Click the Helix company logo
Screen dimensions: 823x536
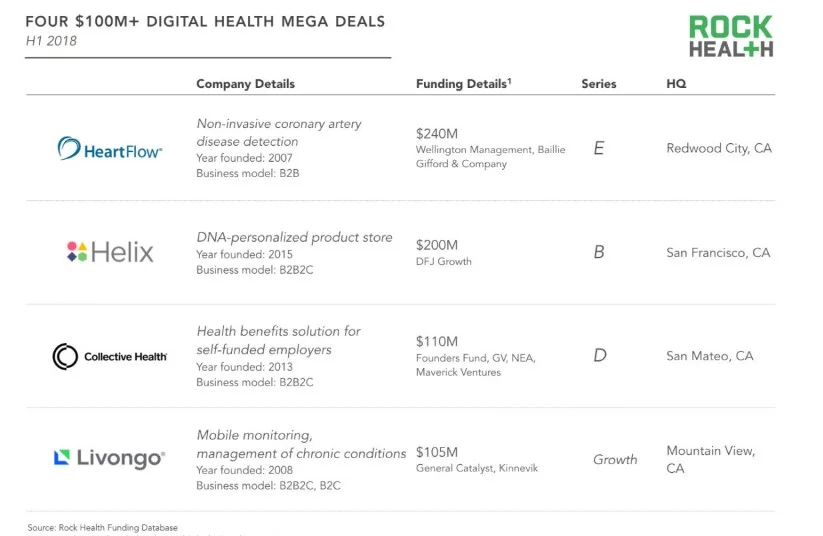click(110, 252)
